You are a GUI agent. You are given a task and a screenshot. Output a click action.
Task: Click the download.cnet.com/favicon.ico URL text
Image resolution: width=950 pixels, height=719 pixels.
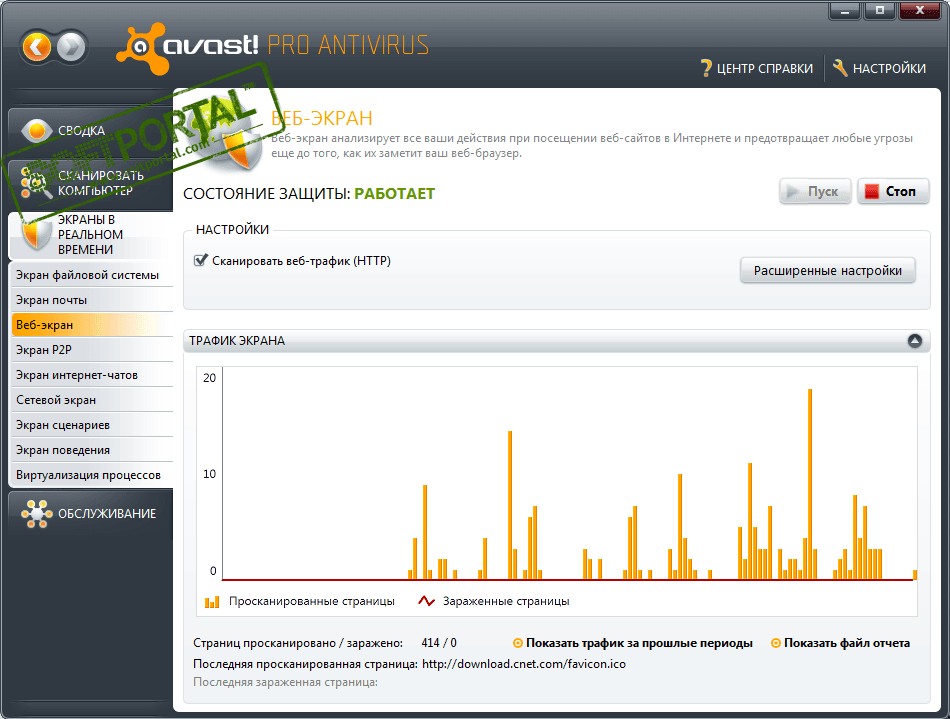pos(523,664)
